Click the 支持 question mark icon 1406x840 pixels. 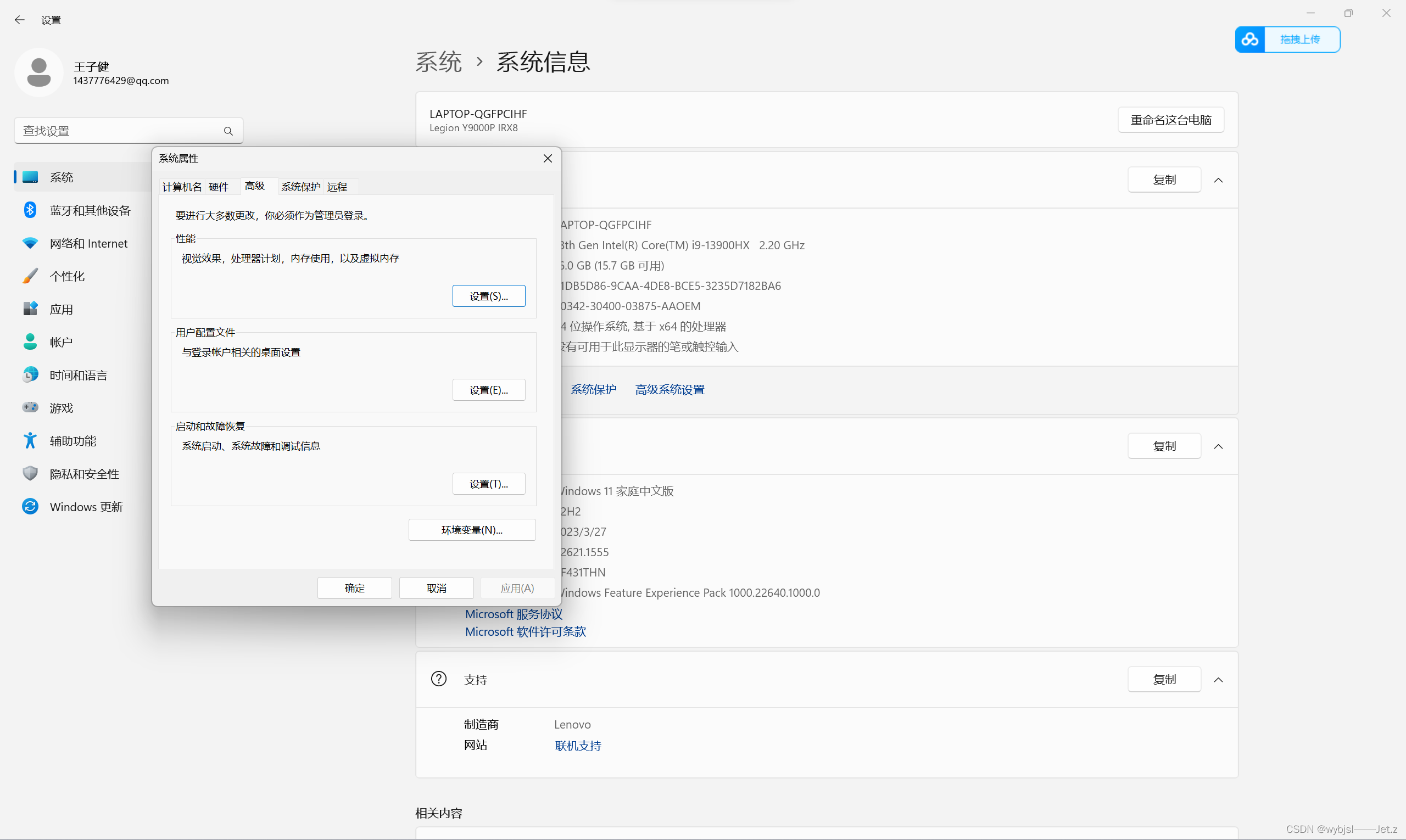tap(439, 679)
